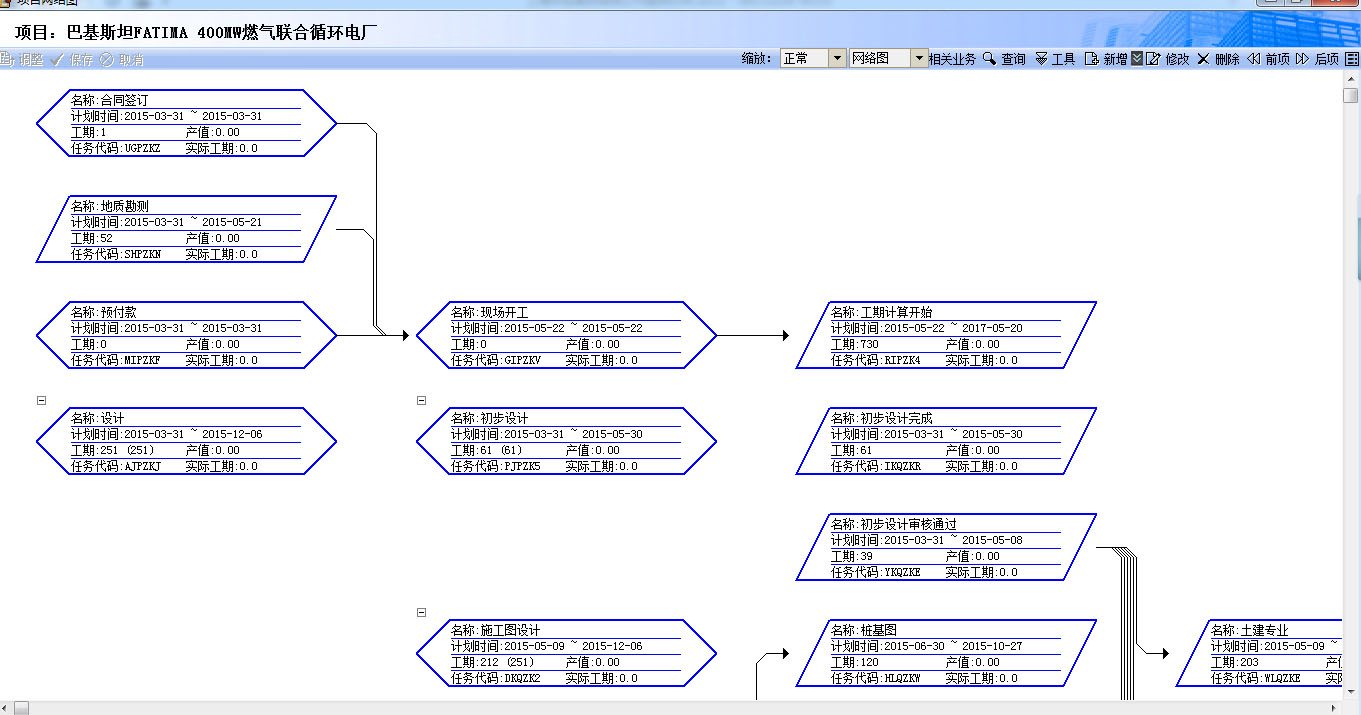The height and width of the screenshot is (715, 1361).
Task: Click the 查询 search magnifier icon
Action: [989, 59]
